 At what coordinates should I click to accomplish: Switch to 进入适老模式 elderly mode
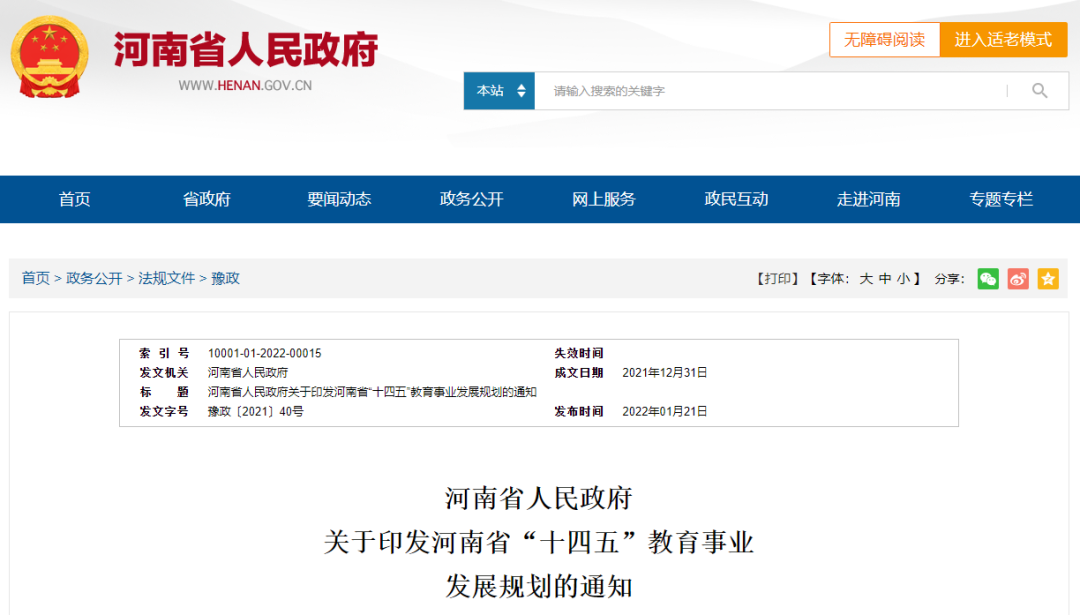pyautogui.click(x=1004, y=40)
